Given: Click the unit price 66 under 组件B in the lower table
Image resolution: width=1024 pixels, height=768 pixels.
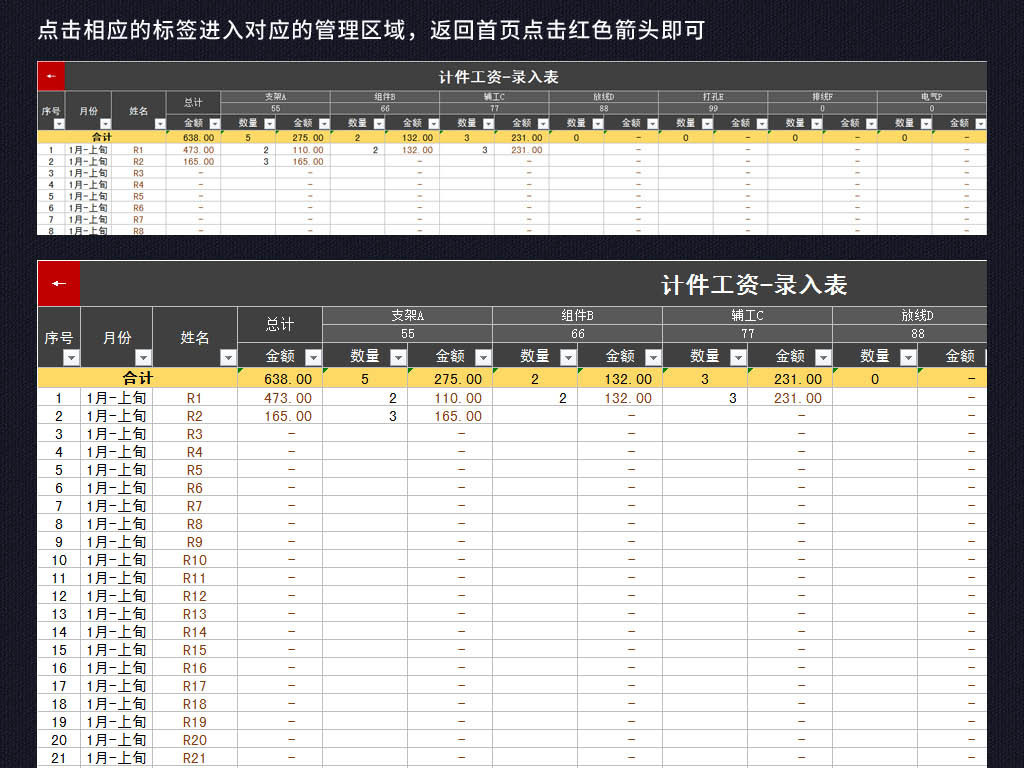Looking at the screenshot, I should click(x=577, y=334).
